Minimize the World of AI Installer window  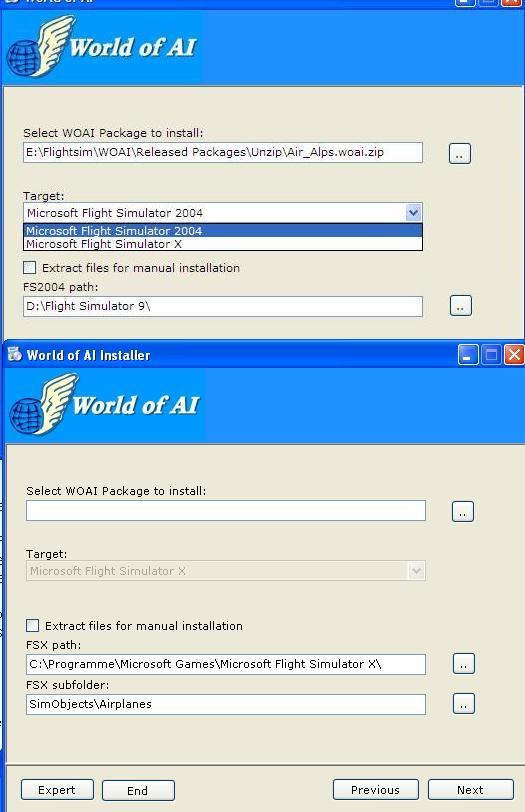(x=468, y=355)
